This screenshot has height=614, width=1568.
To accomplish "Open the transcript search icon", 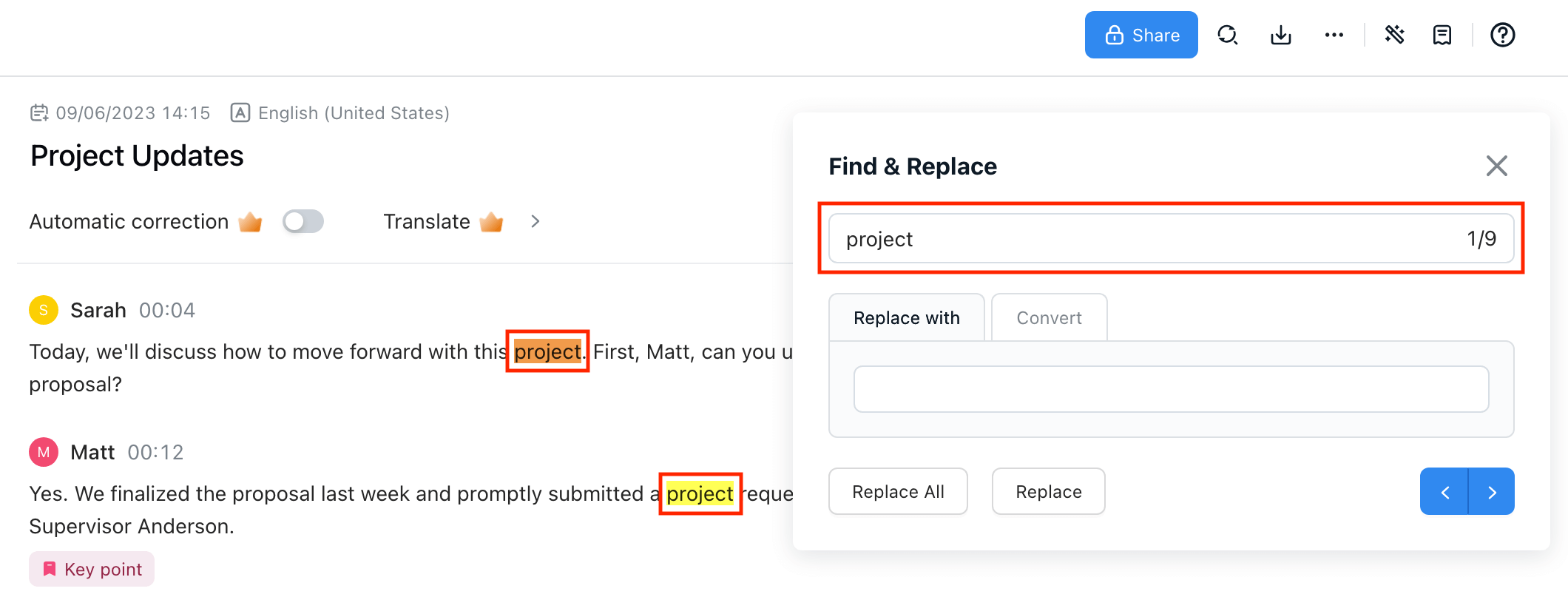I will pyautogui.click(x=1228, y=35).
